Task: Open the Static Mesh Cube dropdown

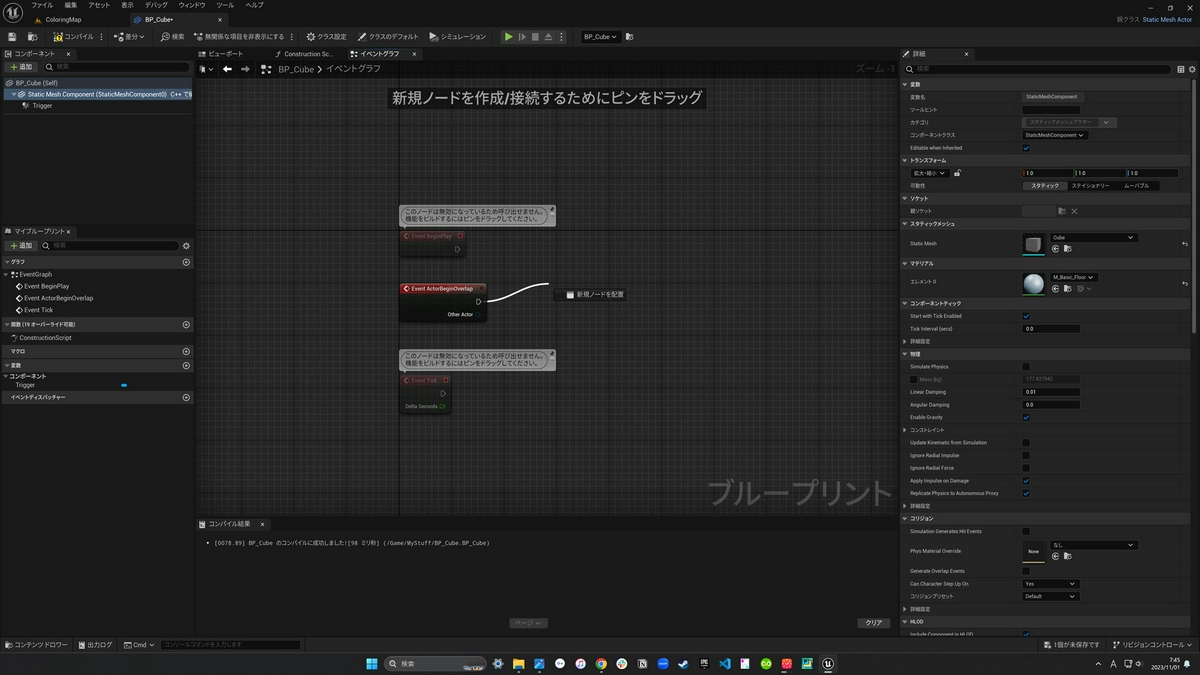Action: point(1093,237)
